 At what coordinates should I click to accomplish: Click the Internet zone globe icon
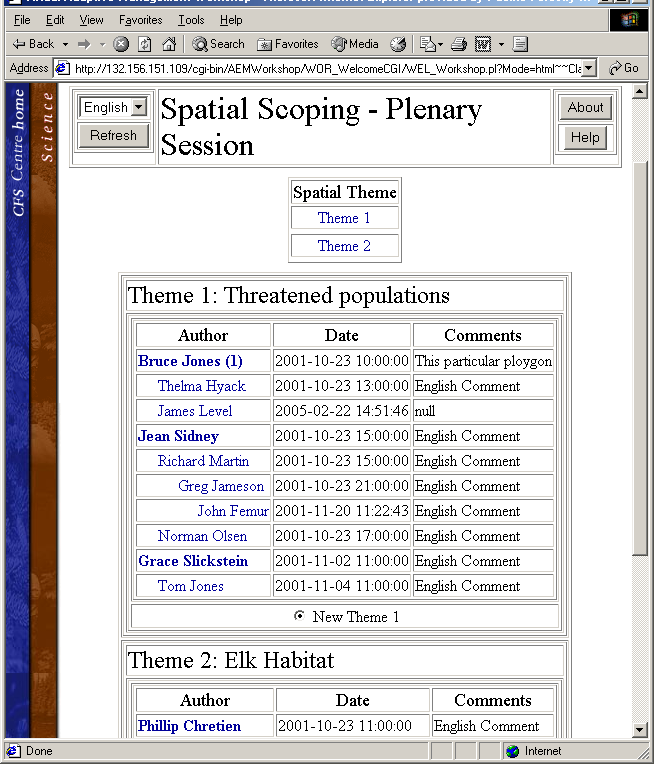(512, 751)
